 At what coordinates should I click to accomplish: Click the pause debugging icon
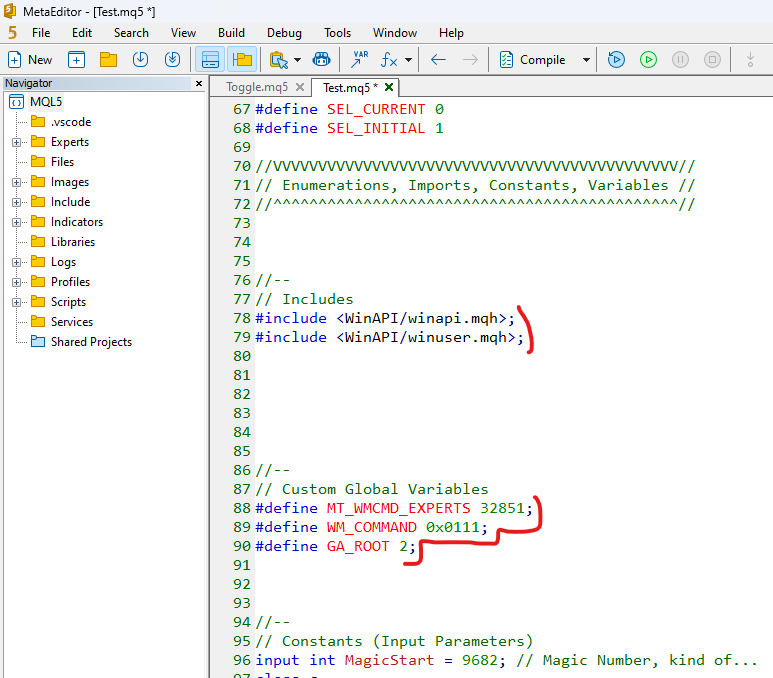[x=680, y=60]
